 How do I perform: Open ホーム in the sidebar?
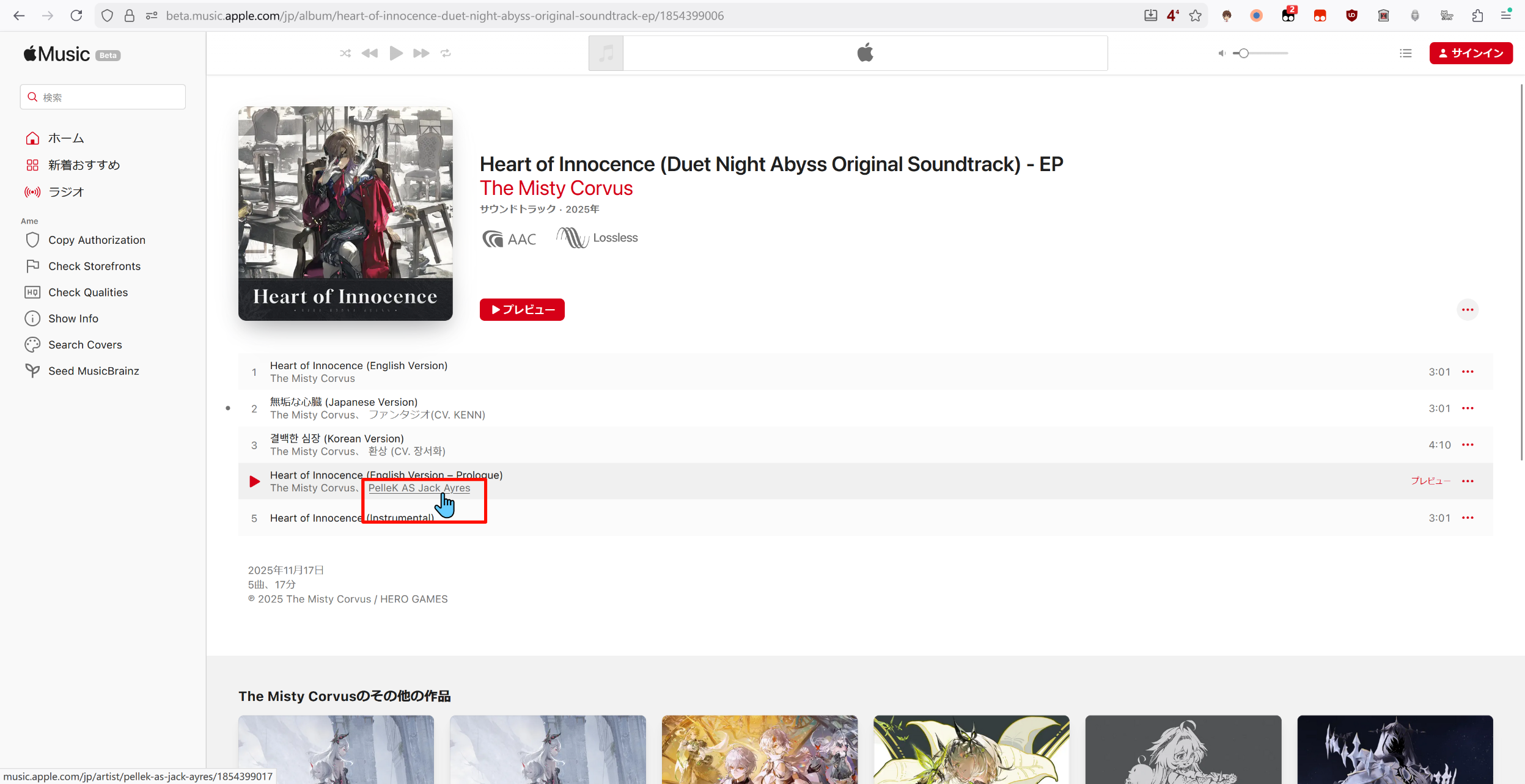tap(66, 139)
